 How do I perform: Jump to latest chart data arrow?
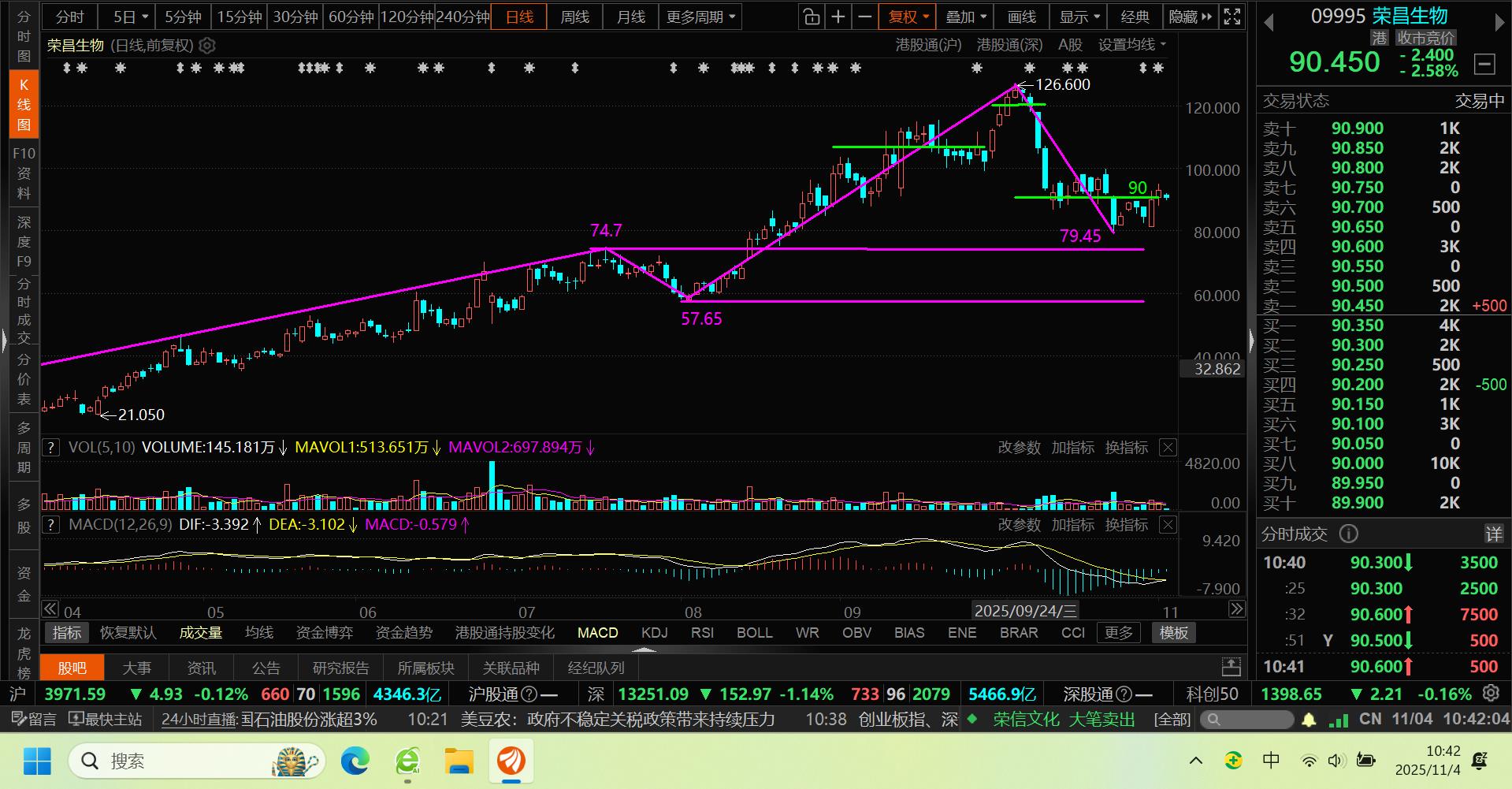pyautogui.click(x=1237, y=609)
